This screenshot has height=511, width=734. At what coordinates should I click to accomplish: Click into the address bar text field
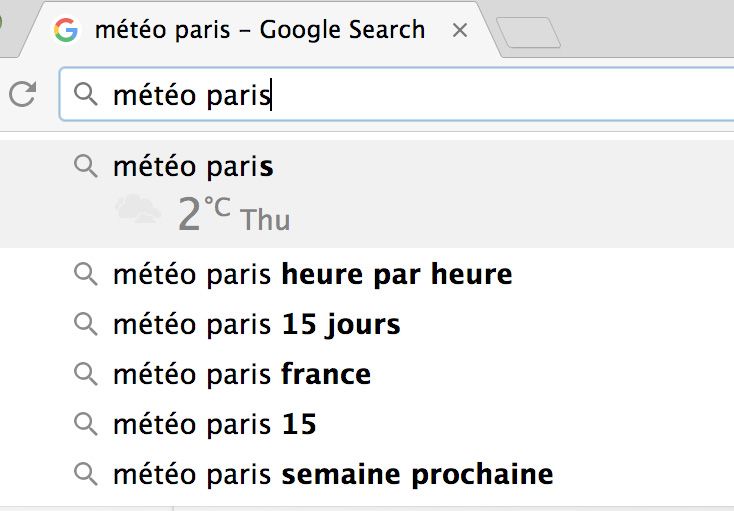[x=396, y=94]
